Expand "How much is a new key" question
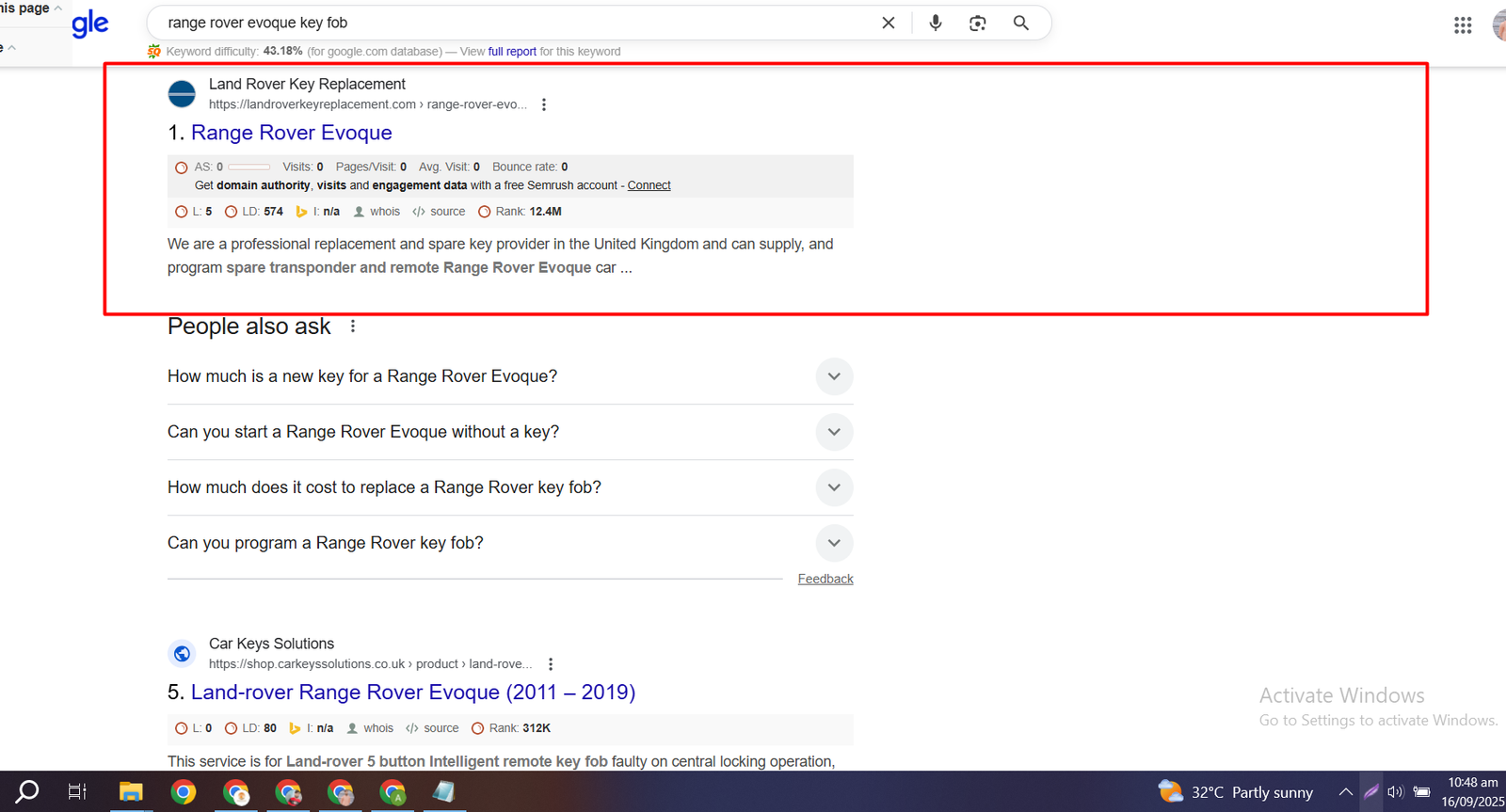The height and width of the screenshot is (812, 1506). (834, 376)
